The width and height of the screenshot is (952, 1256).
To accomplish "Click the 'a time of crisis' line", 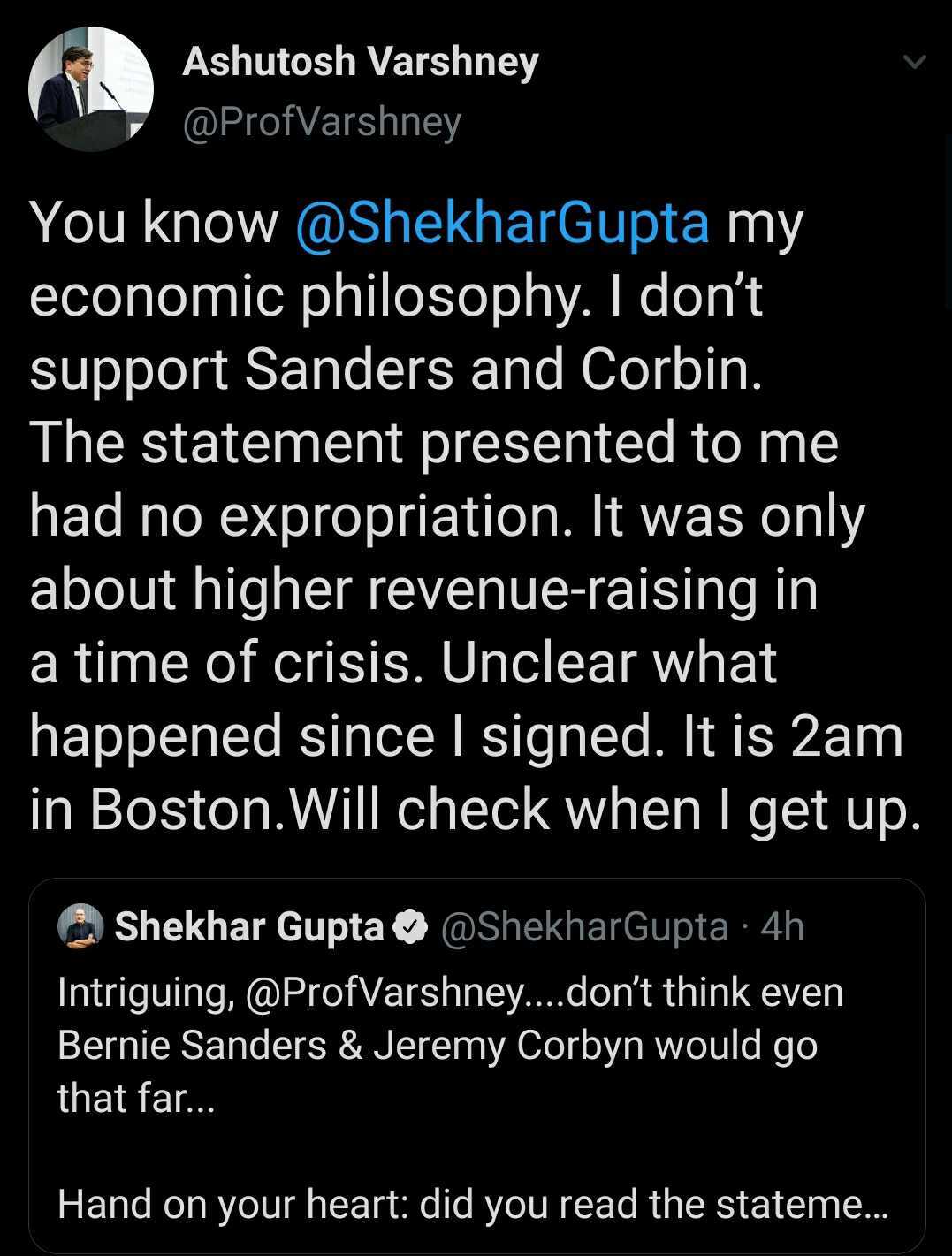I will click(234, 663).
